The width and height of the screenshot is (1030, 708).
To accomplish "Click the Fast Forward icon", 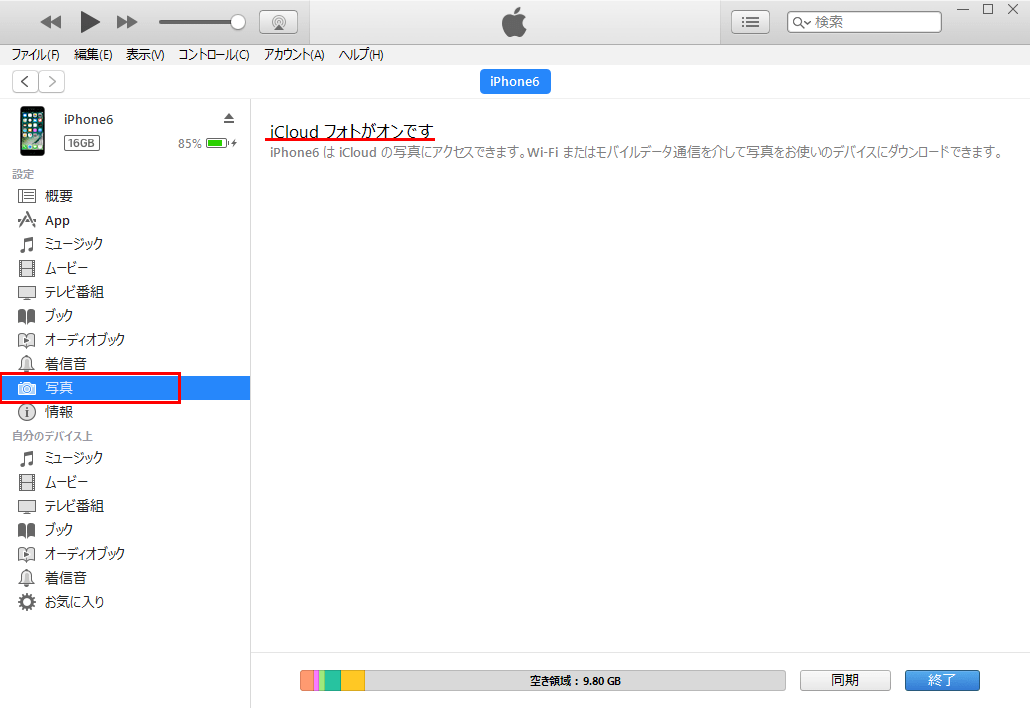I will point(127,21).
